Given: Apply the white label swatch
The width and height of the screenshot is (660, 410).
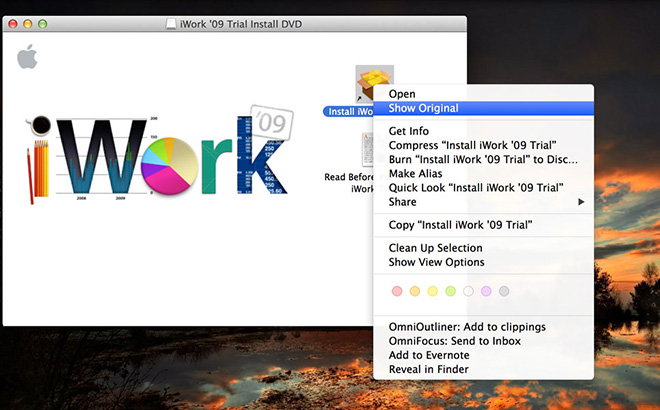Looking at the screenshot, I should [x=468, y=291].
